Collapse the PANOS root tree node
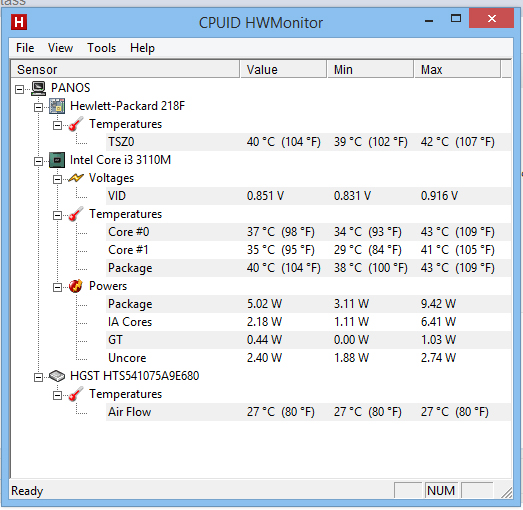Image resolution: width=523 pixels, height=510 pixels. coord(20,89)
